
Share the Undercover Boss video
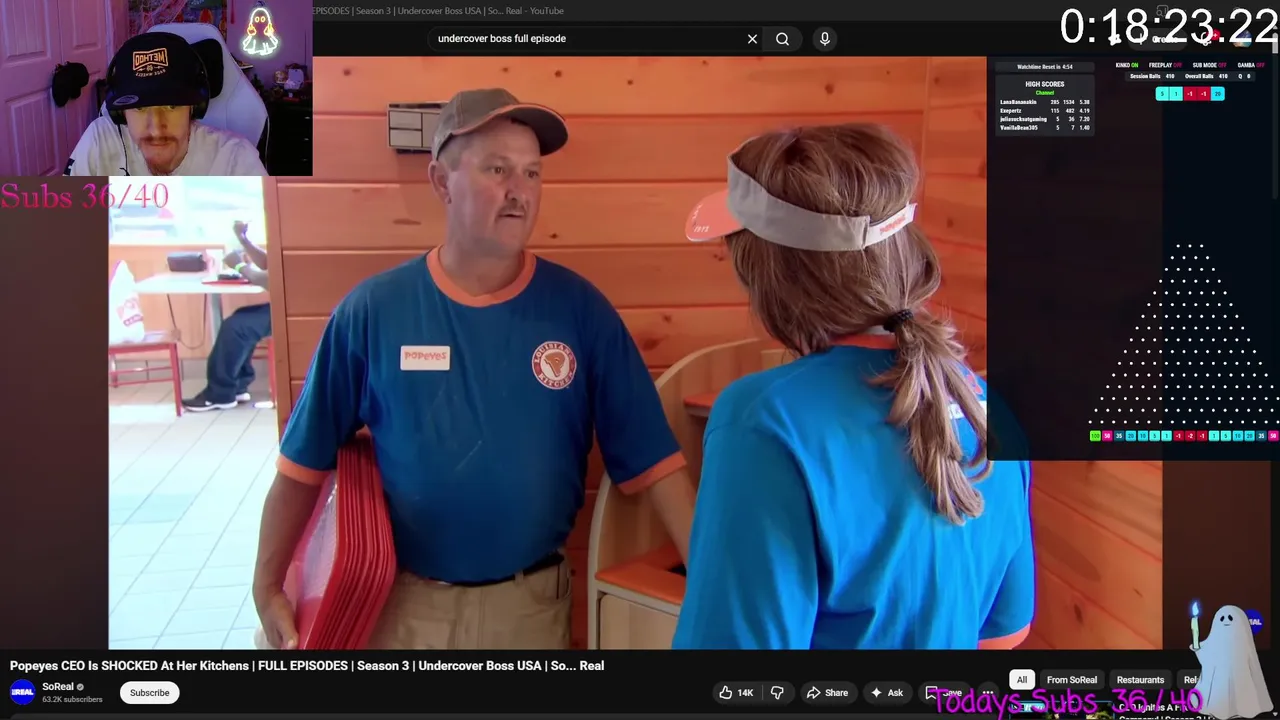[827, 692]
